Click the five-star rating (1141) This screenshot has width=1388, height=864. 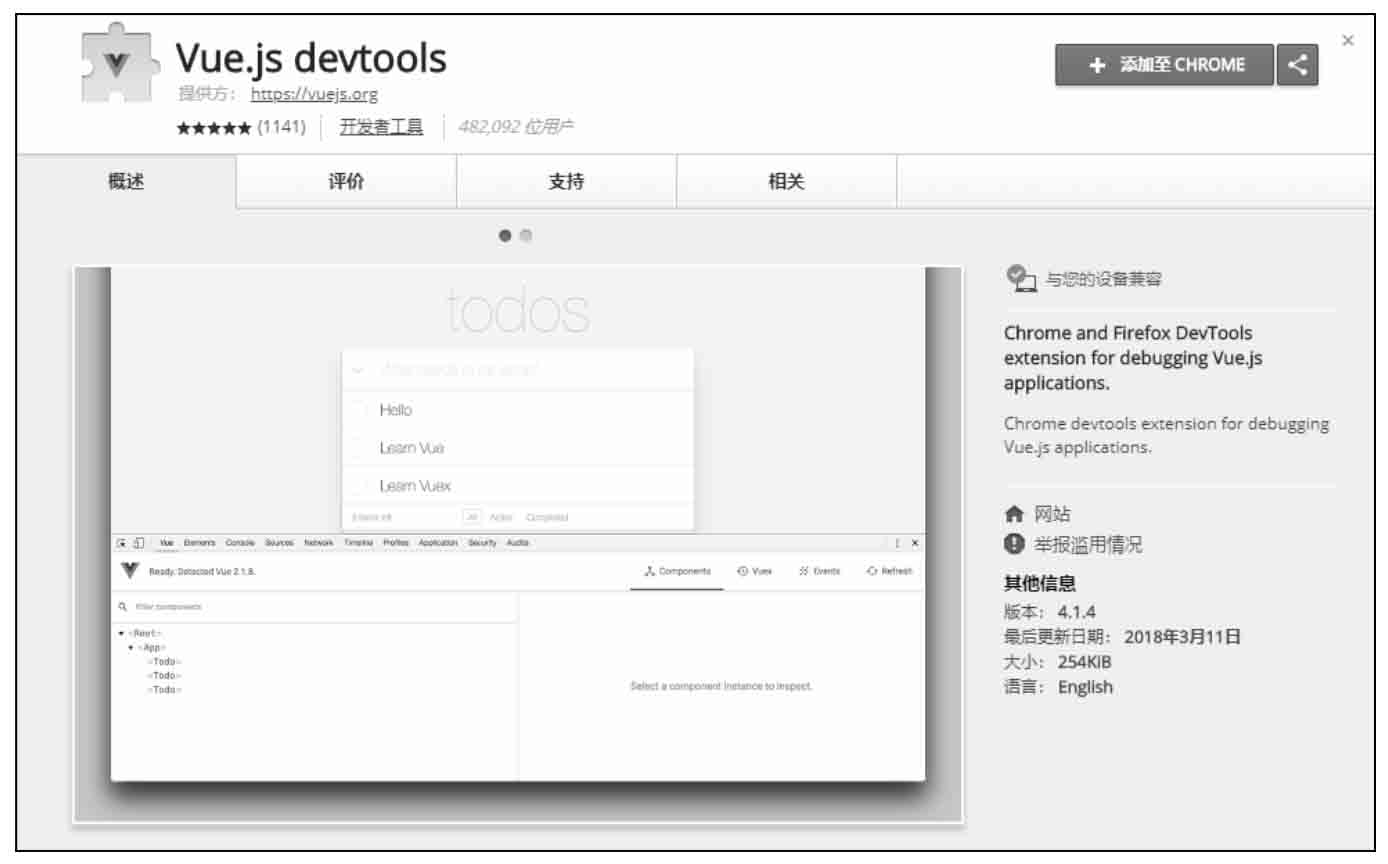tap(241, 127)
